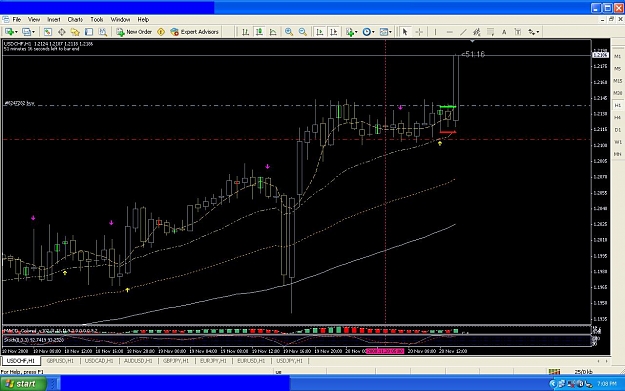
Task: Open the Market Watch window icon
Action: (47, 32)
